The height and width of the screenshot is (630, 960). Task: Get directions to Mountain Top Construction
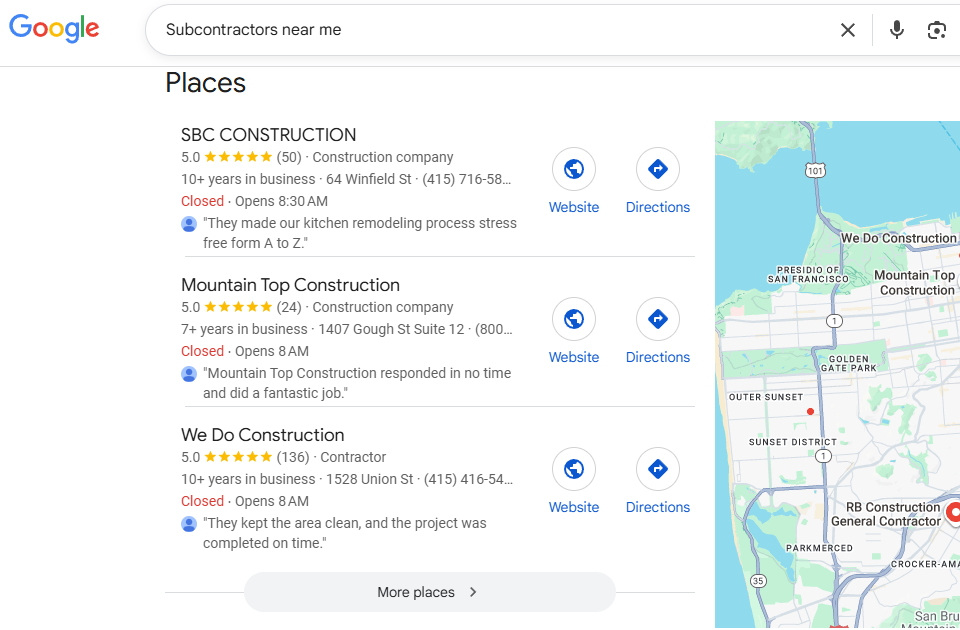click(658, 320)
